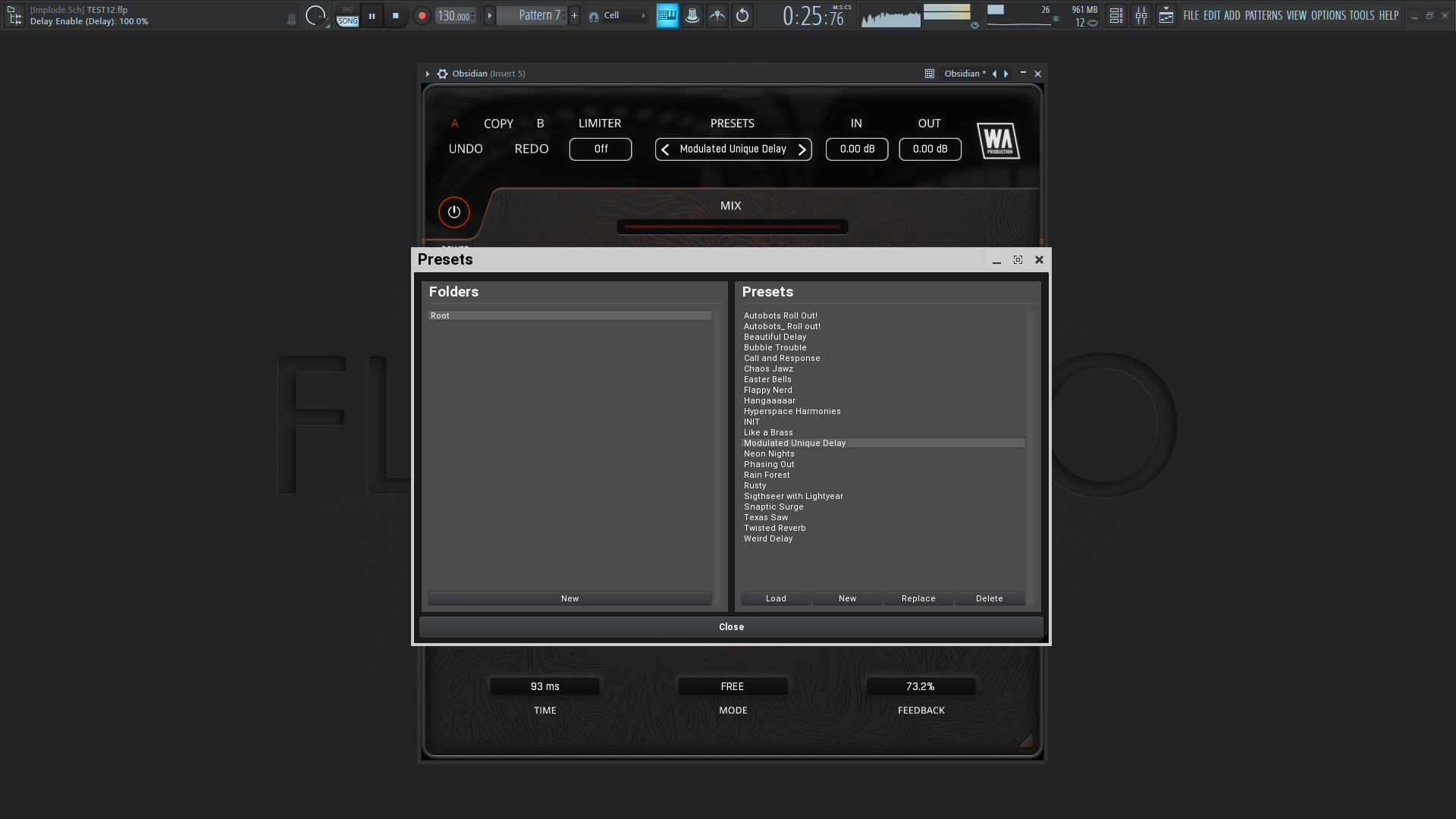The height and width of the screenshot is (819, 1456).
Task: Adjust the MIX slider bar
Action: [x=732, y=226]
